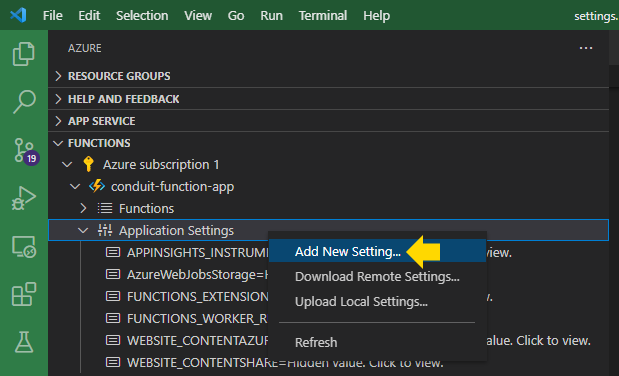Choose Refresh in the context menu
619x376 pixels.
377,342
